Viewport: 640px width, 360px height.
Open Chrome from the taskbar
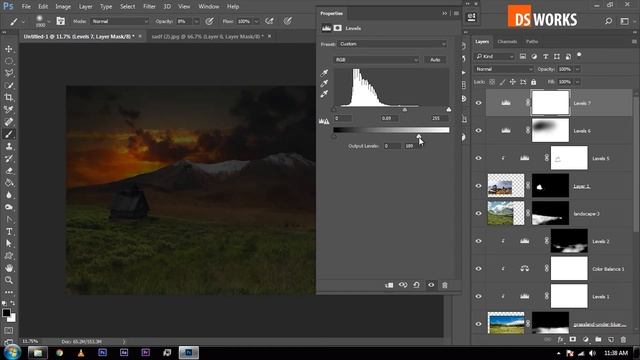[x=60, y=353]
